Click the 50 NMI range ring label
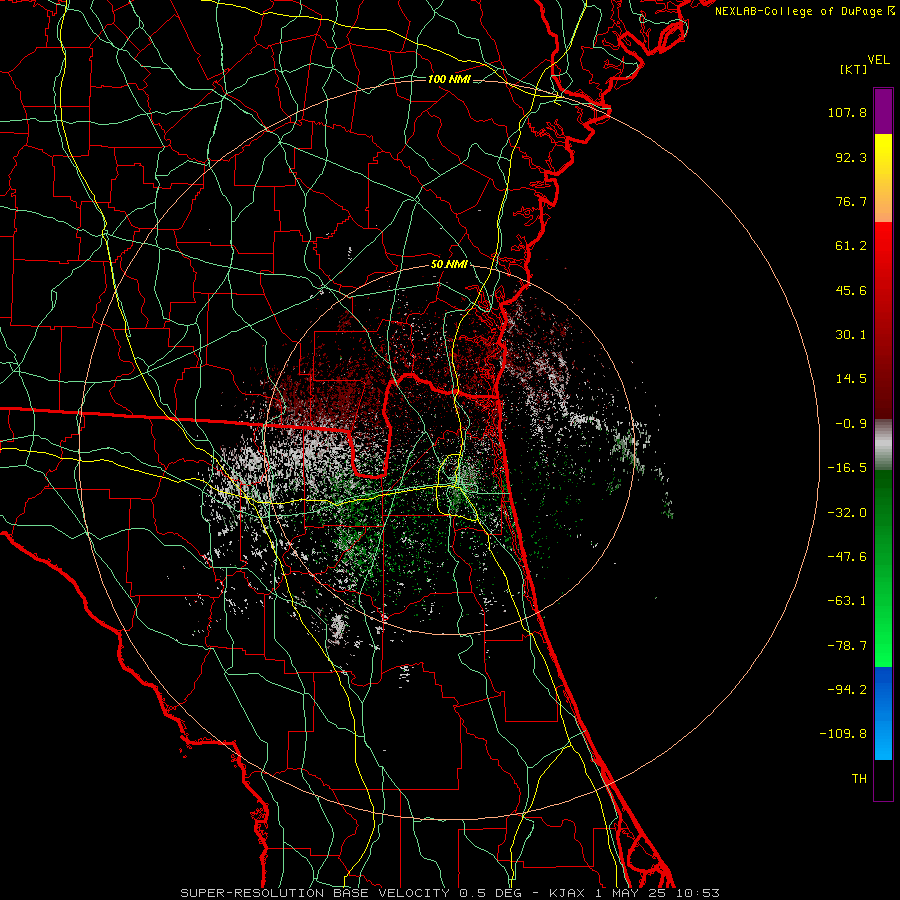The image size is (900, 900). pos(449,265)
